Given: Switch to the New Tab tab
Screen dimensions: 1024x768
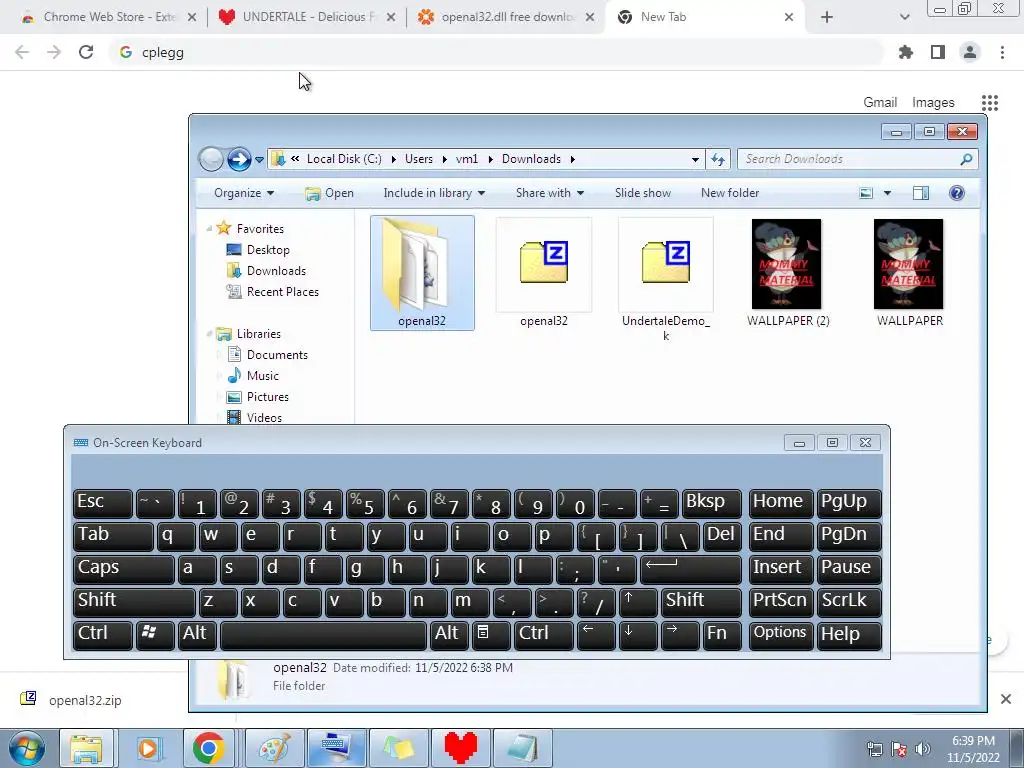Looking at the screenshot, I should click(705, 17).
